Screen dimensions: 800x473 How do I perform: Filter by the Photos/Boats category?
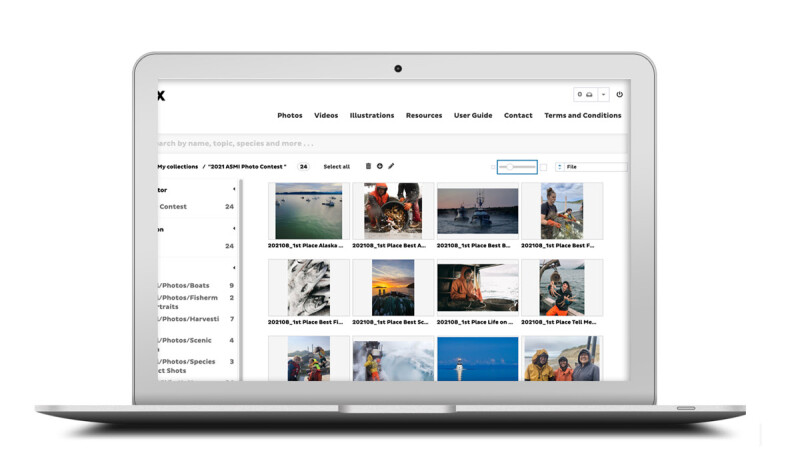[186, 286]
